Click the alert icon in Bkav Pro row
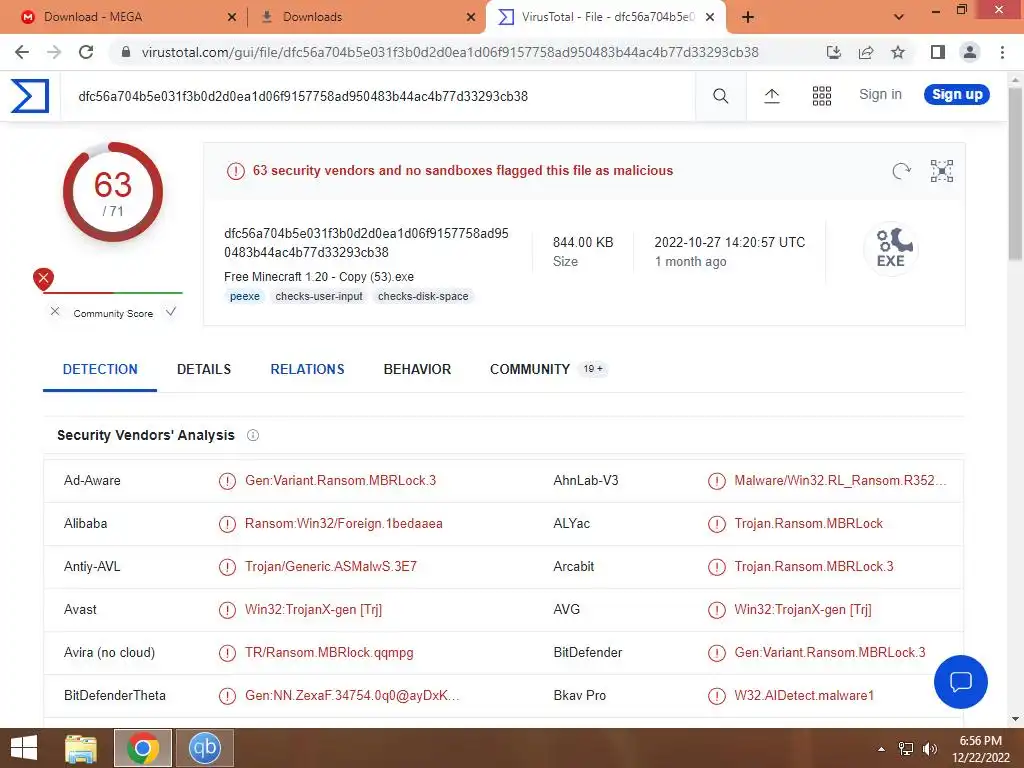 click(716, 696)
